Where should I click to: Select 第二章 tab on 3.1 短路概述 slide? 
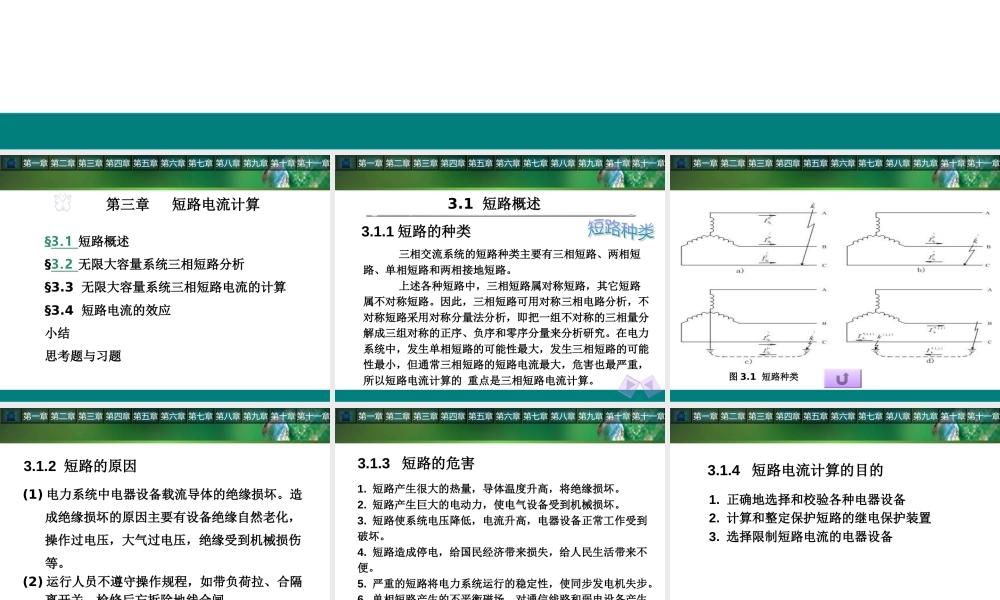[397, 164]
